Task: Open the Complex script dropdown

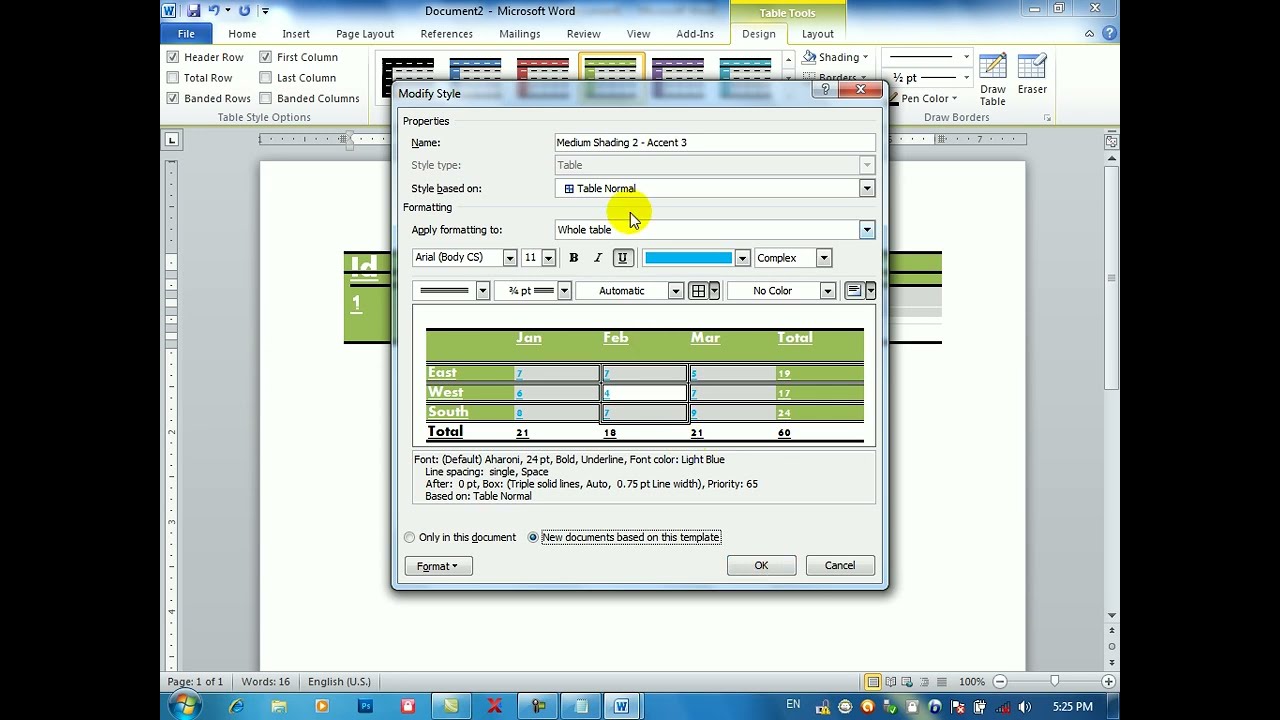Action: [x=823, y=258]
